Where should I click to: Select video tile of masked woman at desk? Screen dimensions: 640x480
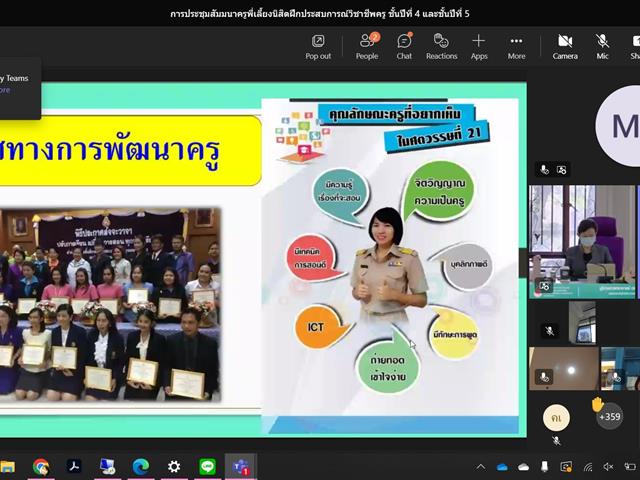tap(582, 242)
